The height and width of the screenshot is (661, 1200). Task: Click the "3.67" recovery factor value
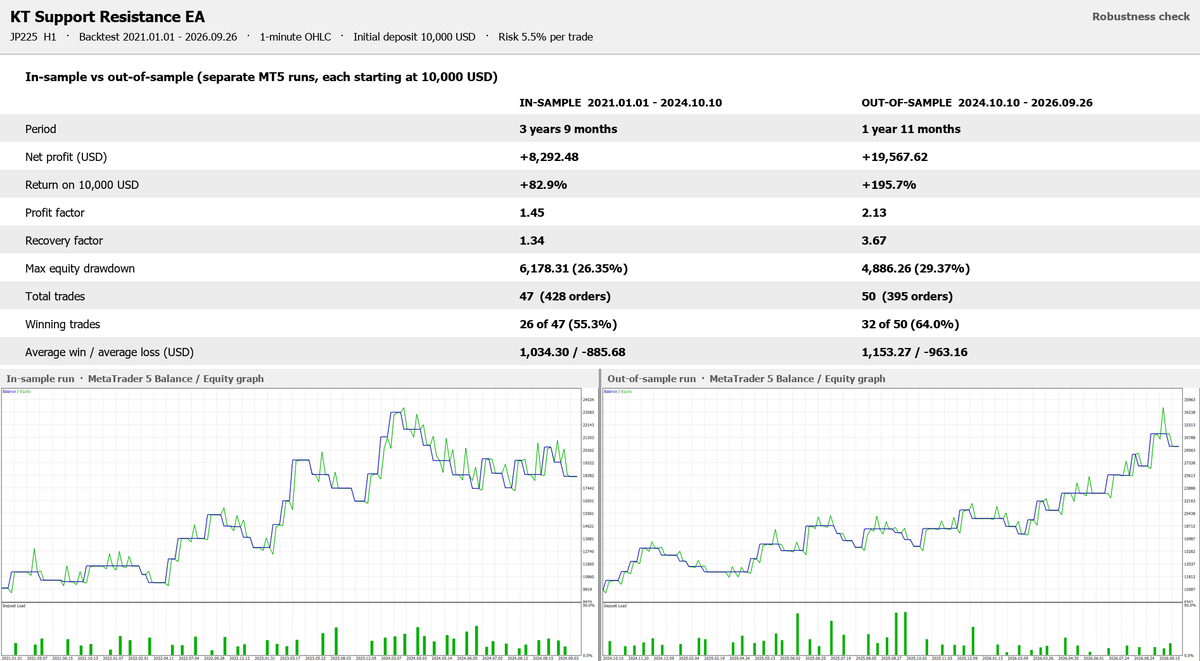874,241
